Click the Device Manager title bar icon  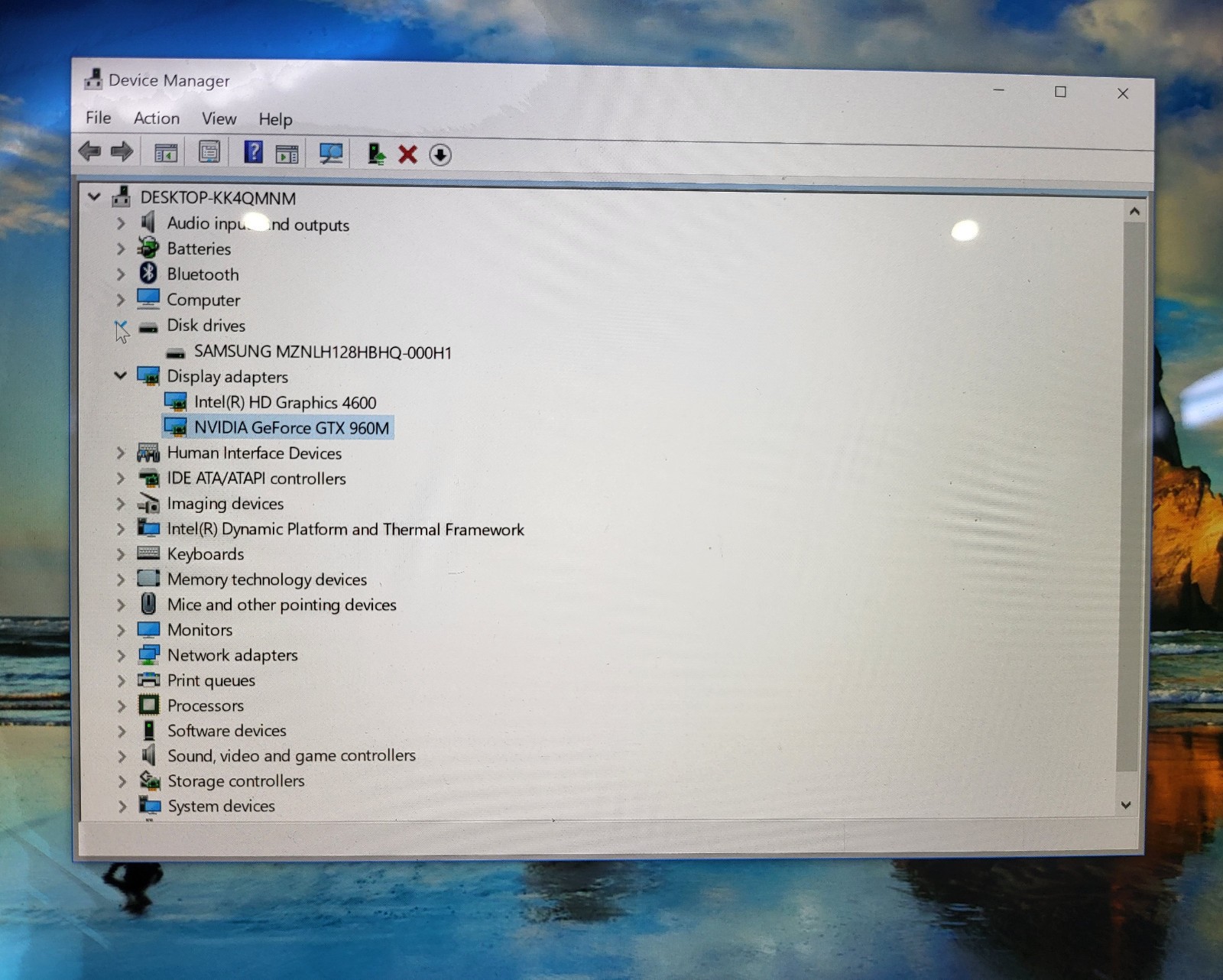pos(93,80)
